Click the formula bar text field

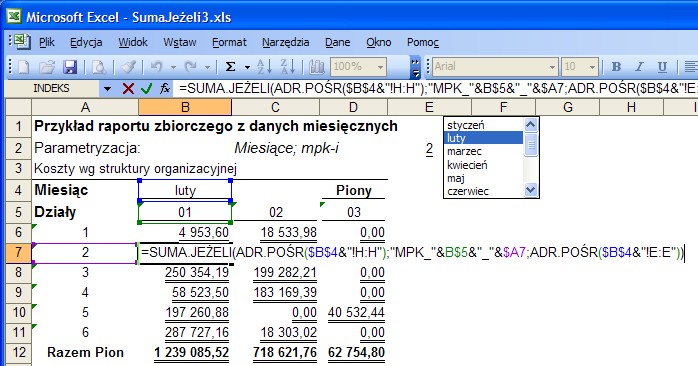click(x=436, y=89)
